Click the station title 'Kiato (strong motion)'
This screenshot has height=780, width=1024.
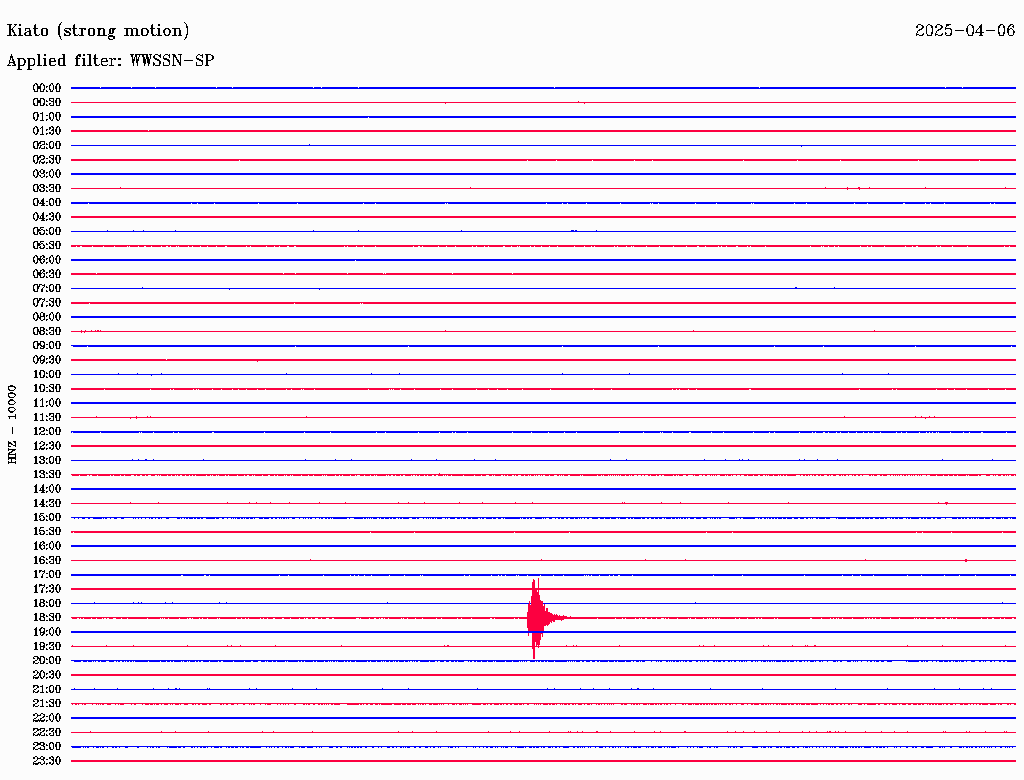98,31
